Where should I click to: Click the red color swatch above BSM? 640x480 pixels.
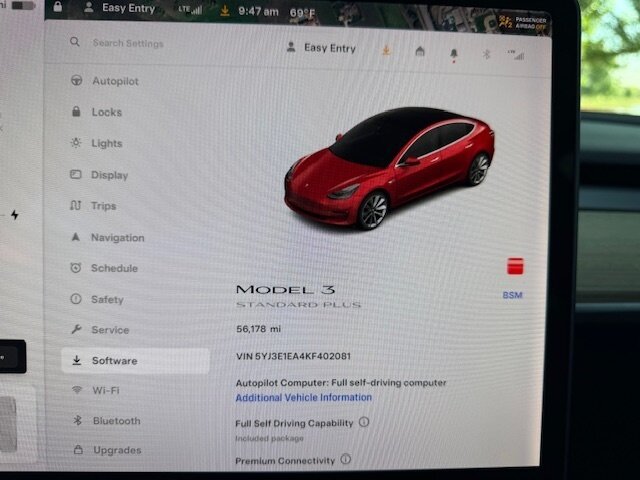515,267
